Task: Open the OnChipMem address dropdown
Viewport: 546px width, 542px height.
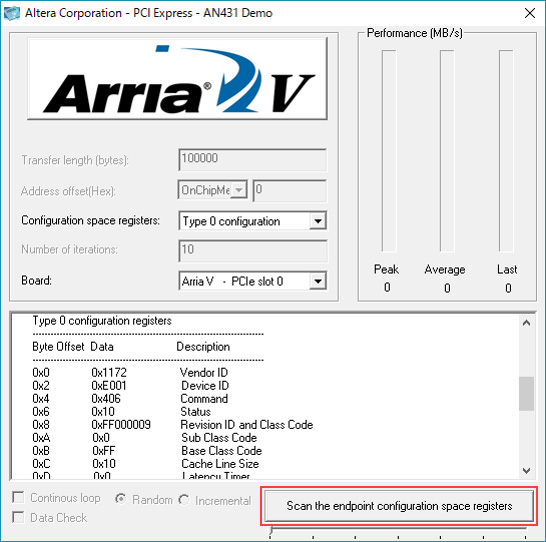Action: coord(239,190)
